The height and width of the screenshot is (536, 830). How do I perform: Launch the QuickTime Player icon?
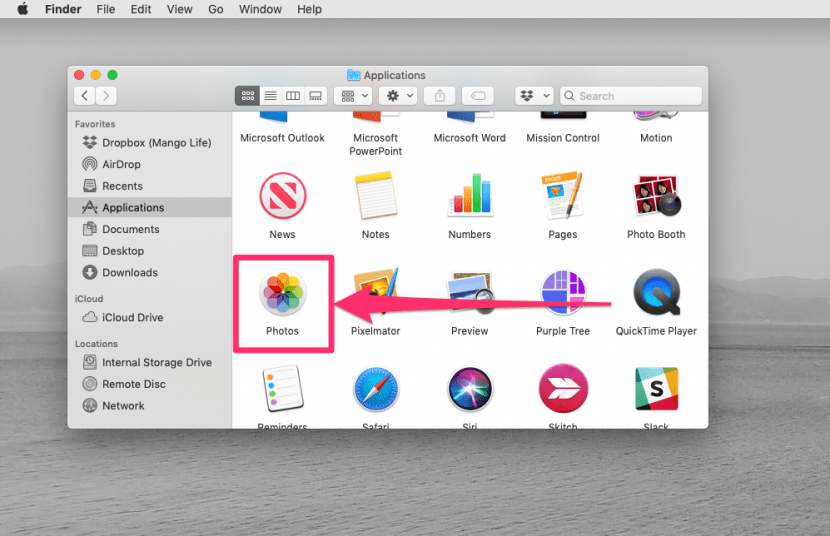click(656, 292)
